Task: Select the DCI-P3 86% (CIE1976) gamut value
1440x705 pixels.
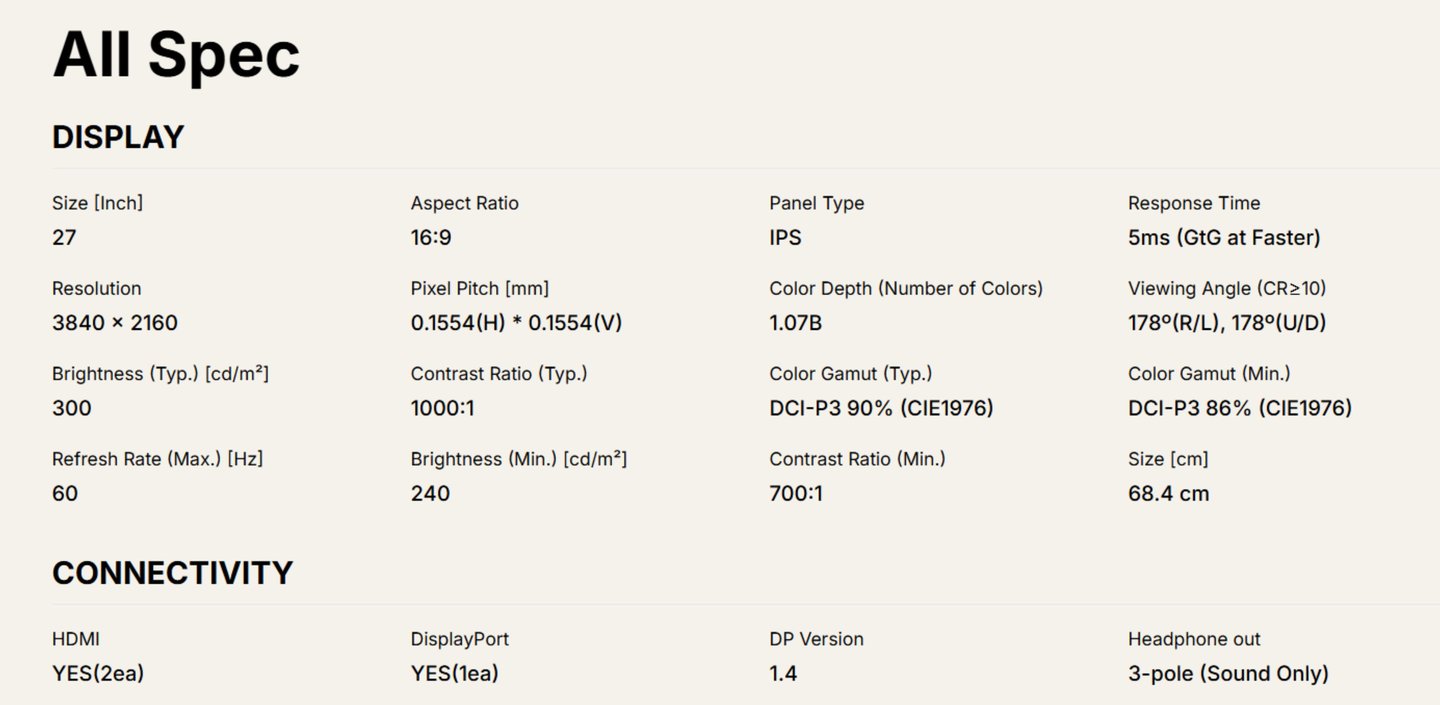Action: (1240, 408)
